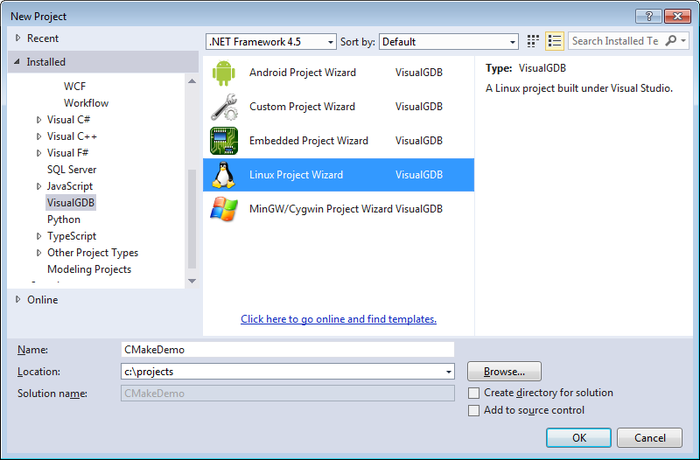The height and width of the screenshot is (460, 700).
Task: Tick the Add to source control checkbox
Action: (474, 410)
